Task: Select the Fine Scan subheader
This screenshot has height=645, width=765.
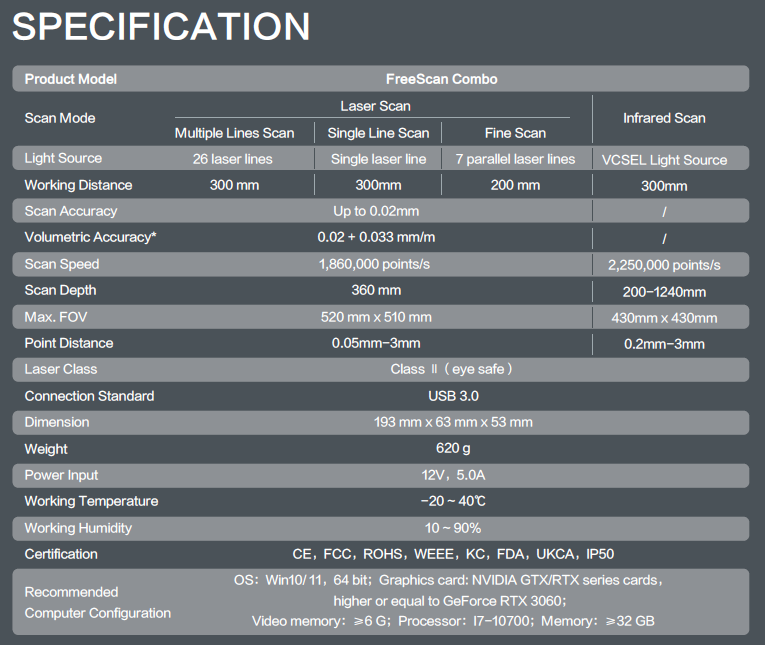Action: [x=515, y=133]
